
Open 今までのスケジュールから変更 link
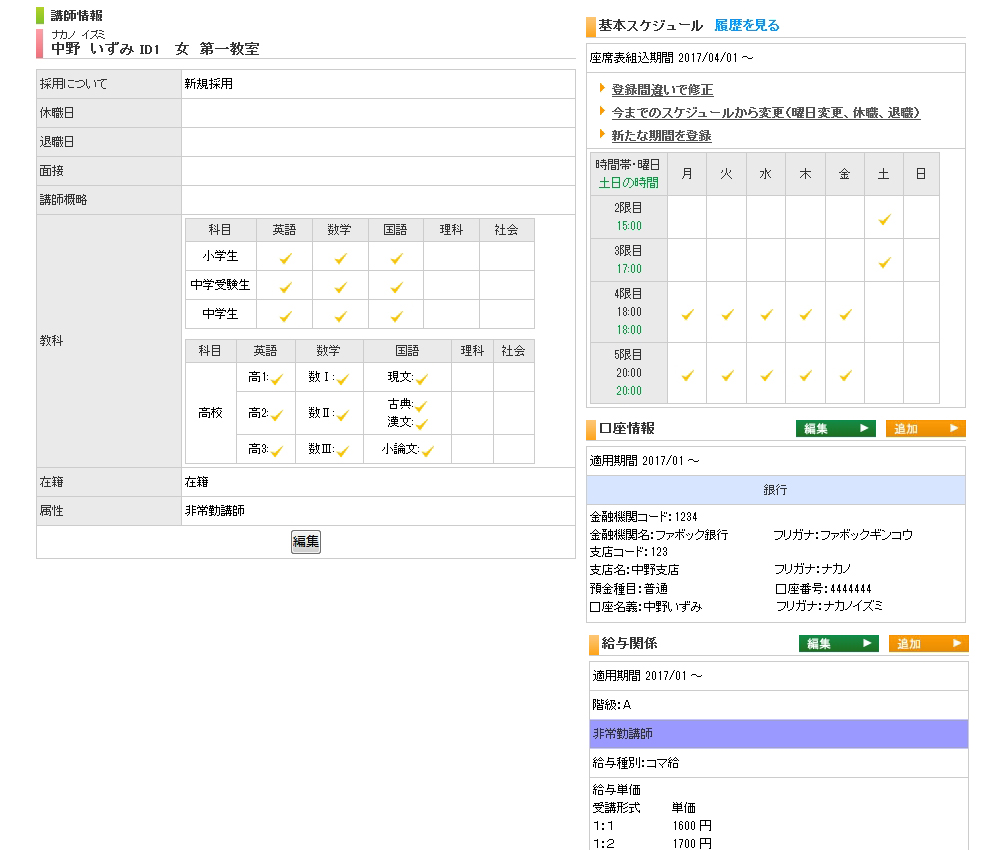pyautogui.click(x=765, y=113)
